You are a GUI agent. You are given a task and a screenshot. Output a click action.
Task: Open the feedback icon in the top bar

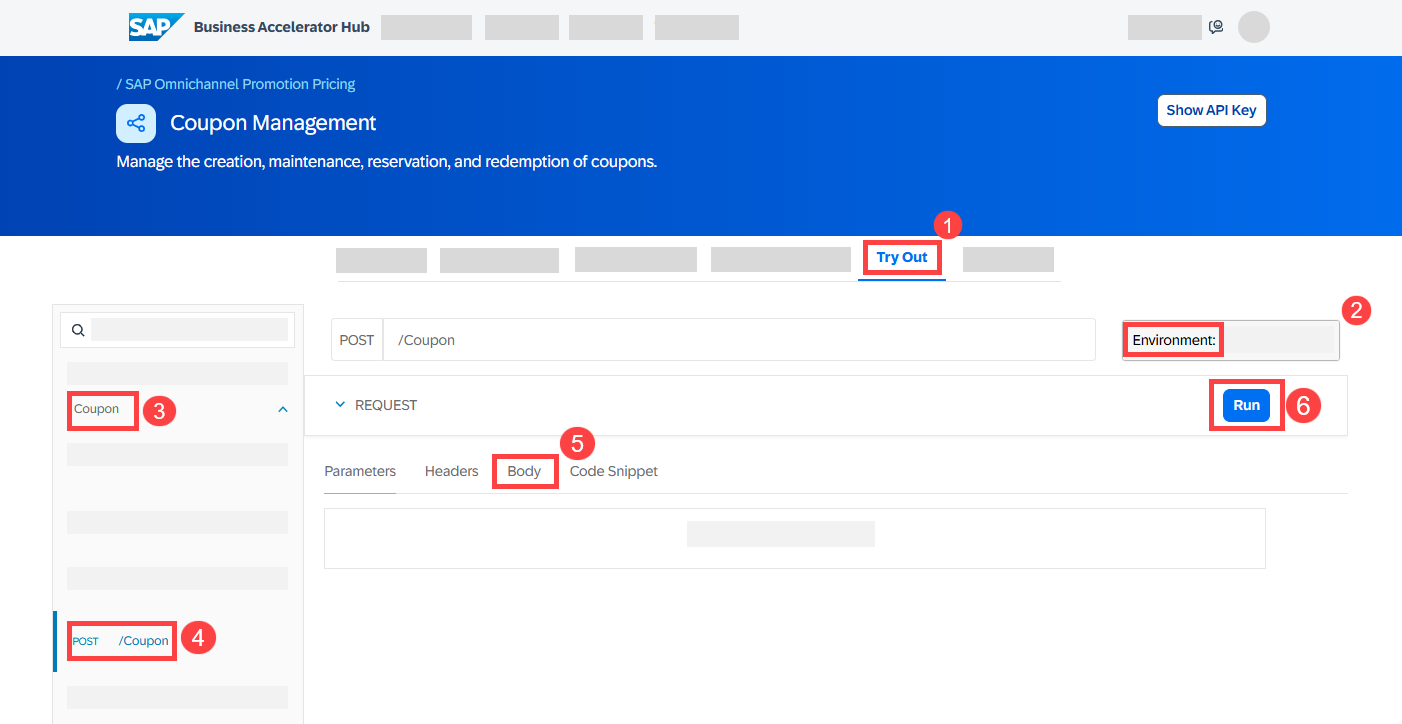[x=1216, y=27]
